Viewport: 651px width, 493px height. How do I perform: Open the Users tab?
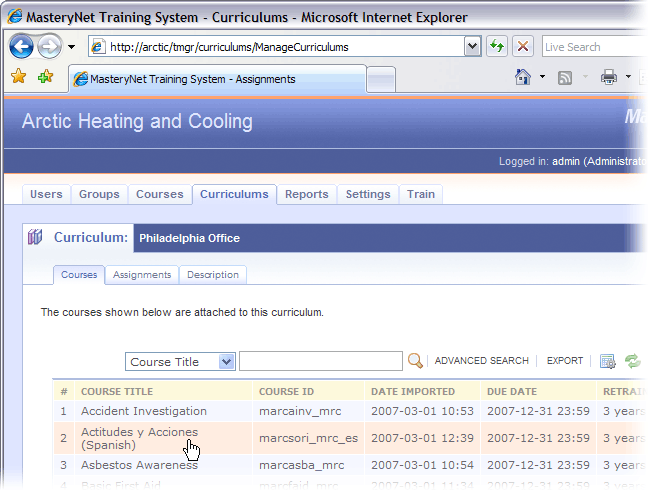point(46,194)
